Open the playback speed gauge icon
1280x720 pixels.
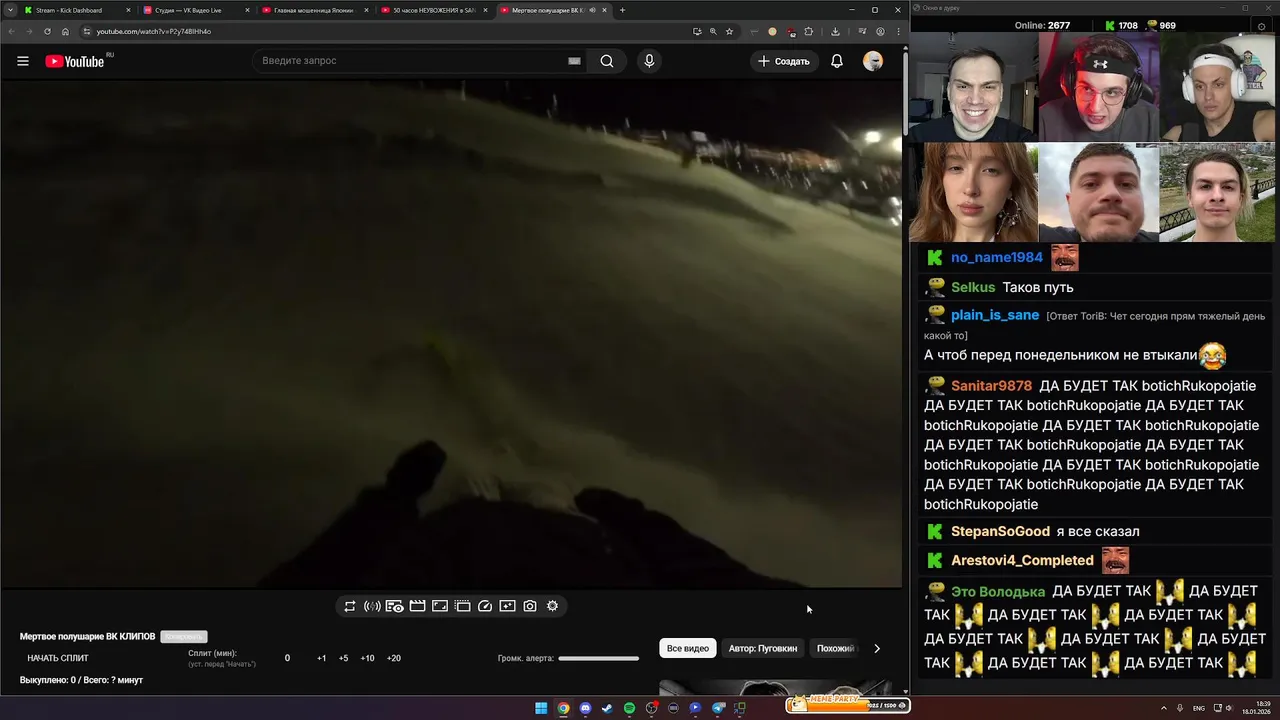(485, 606)
